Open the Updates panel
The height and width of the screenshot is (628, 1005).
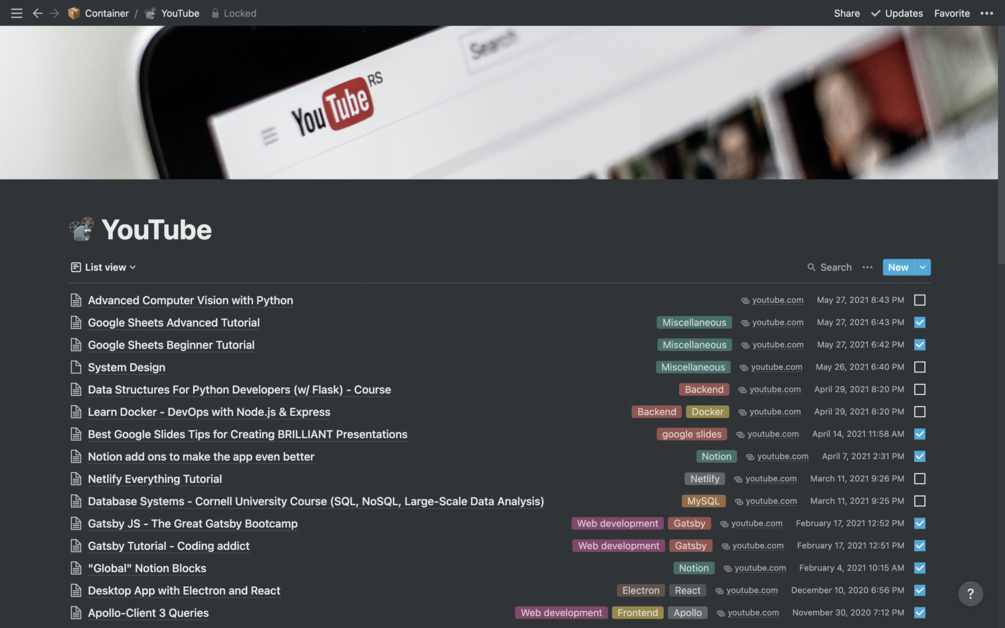coord(897,13)
